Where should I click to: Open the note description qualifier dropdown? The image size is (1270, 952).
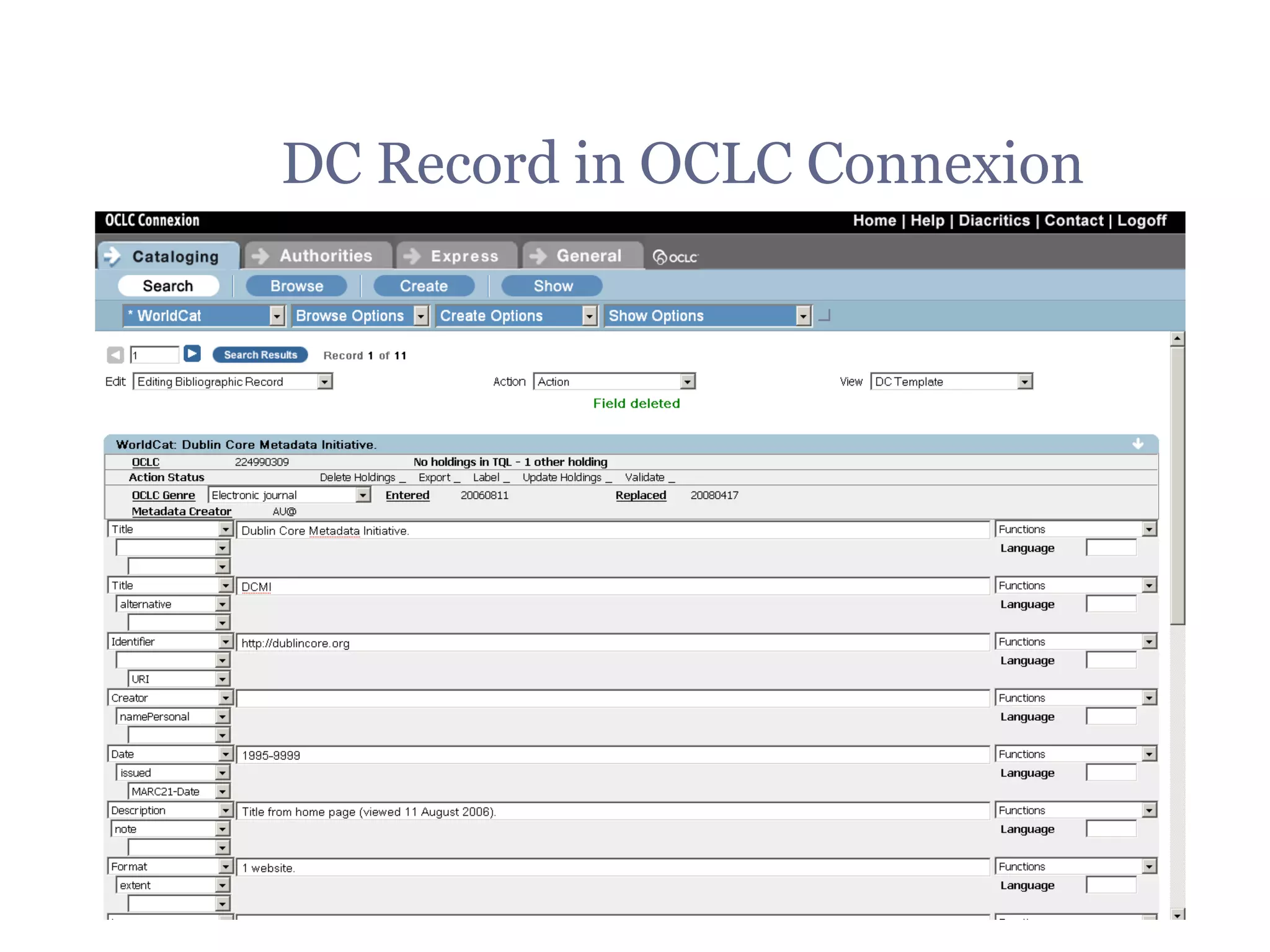[171, 829]
